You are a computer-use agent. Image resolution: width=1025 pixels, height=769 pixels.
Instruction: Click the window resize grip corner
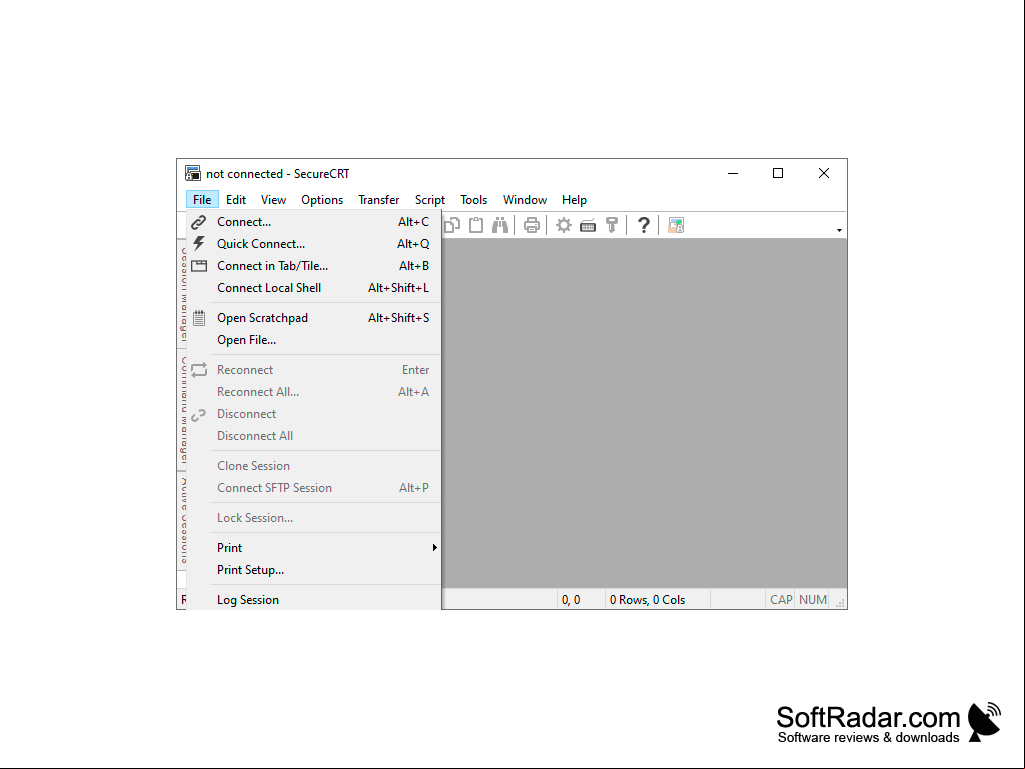[x=841, y=604]
